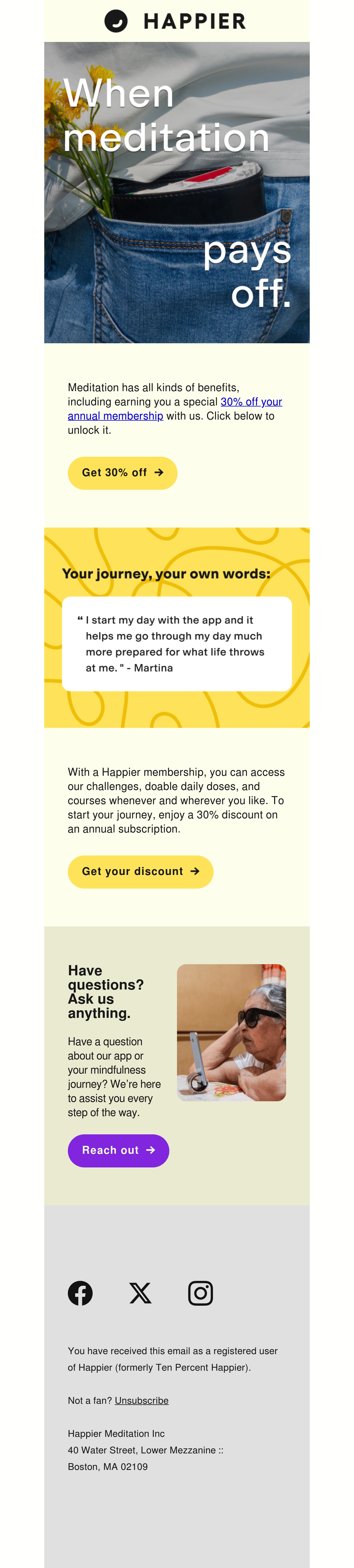The image size is (354, 1568).
Task: Click the 'pays off.' hero headline text
Action: [247, 271]
